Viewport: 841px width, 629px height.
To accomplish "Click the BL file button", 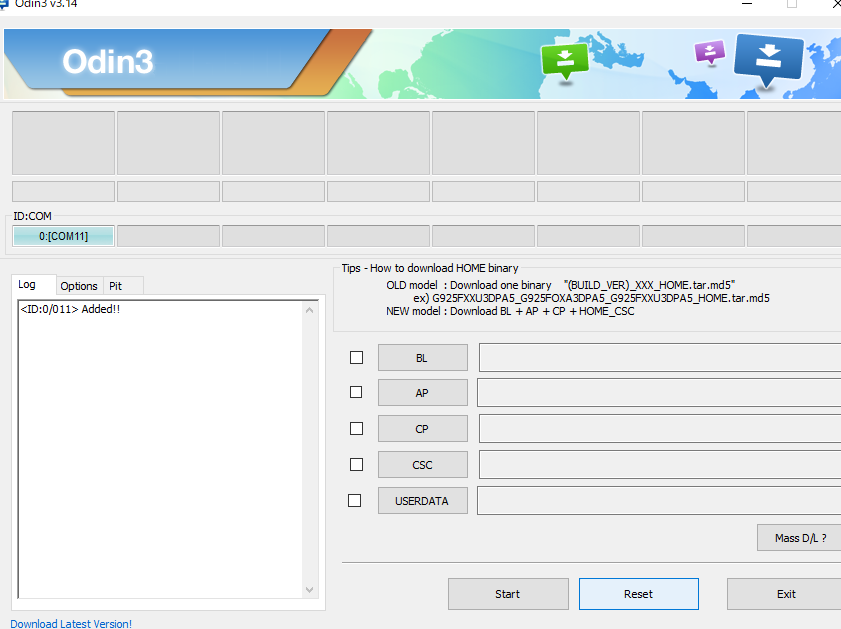I will coord(423,358).
